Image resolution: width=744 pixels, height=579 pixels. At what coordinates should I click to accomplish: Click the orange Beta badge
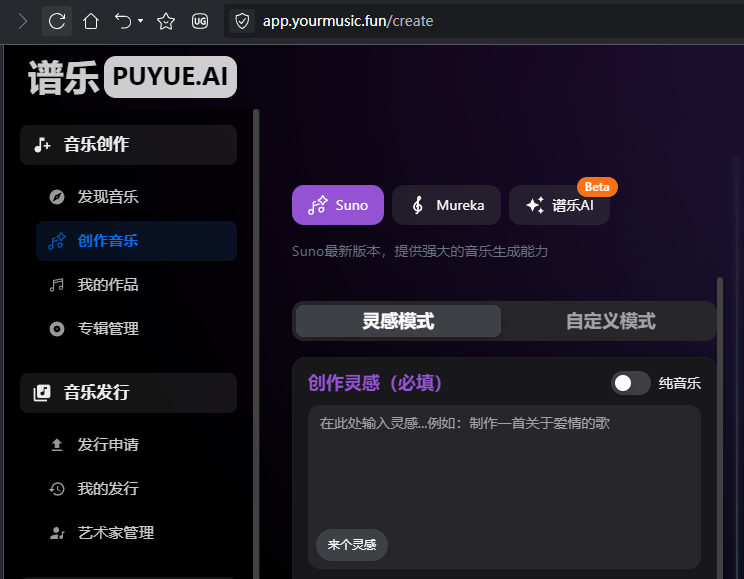pos(597,187)
